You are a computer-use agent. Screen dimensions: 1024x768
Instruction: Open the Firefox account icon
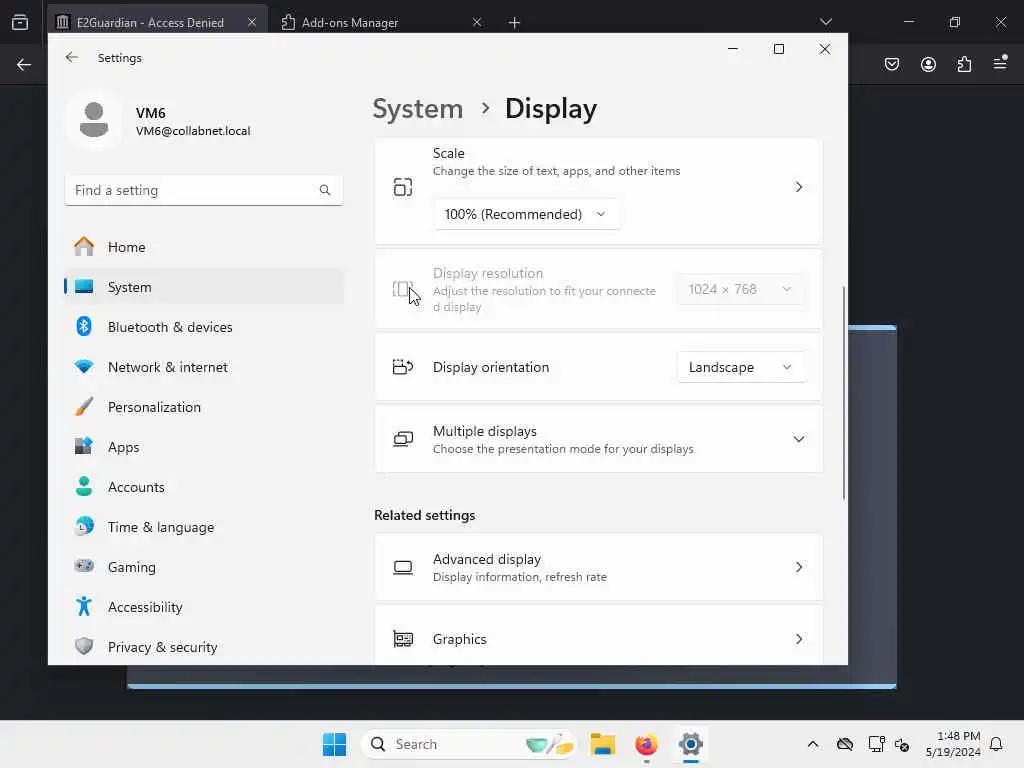tap(928, 64)
